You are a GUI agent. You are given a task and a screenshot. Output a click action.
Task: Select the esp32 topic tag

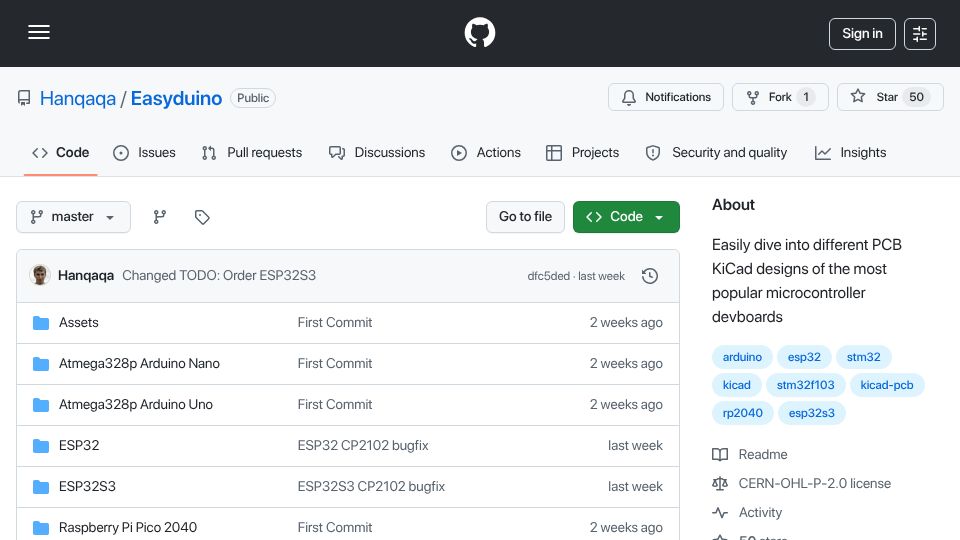(804, 357)
